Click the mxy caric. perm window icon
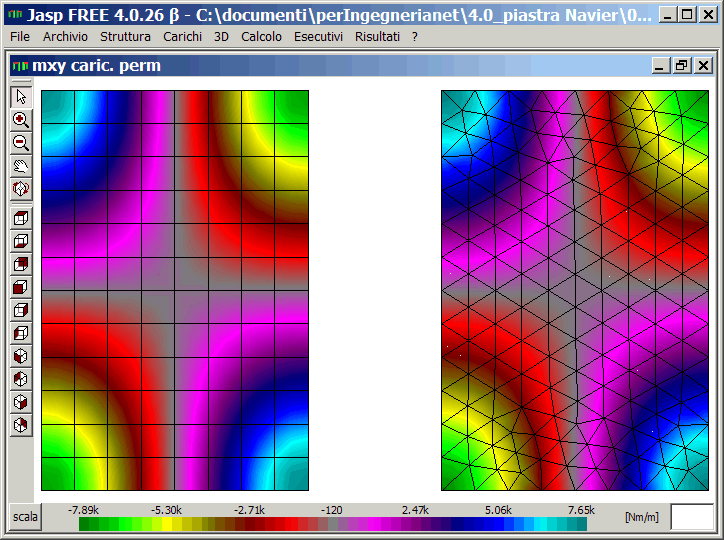Screen dimensions: 724x540 [x=20, y=66]
